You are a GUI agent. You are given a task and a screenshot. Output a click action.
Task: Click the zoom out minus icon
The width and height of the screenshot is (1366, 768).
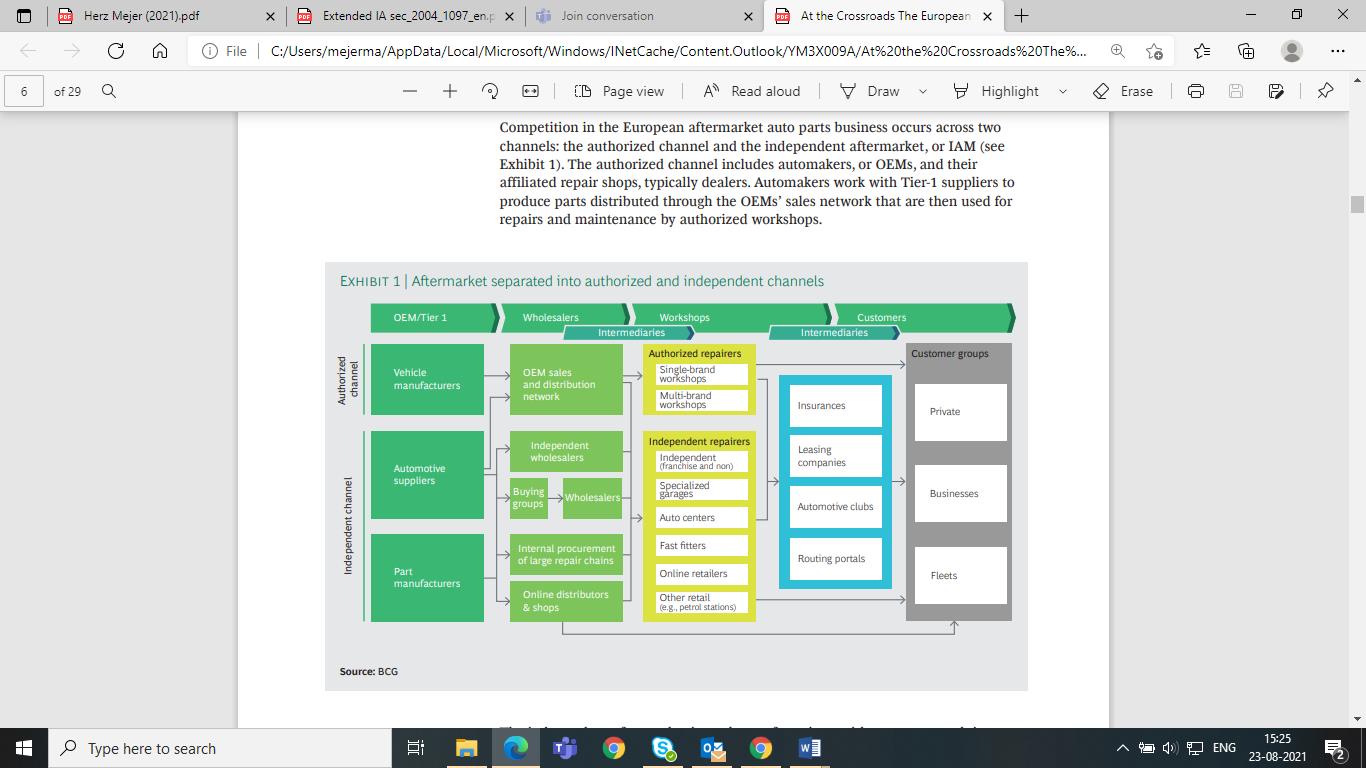pos(410,91)
